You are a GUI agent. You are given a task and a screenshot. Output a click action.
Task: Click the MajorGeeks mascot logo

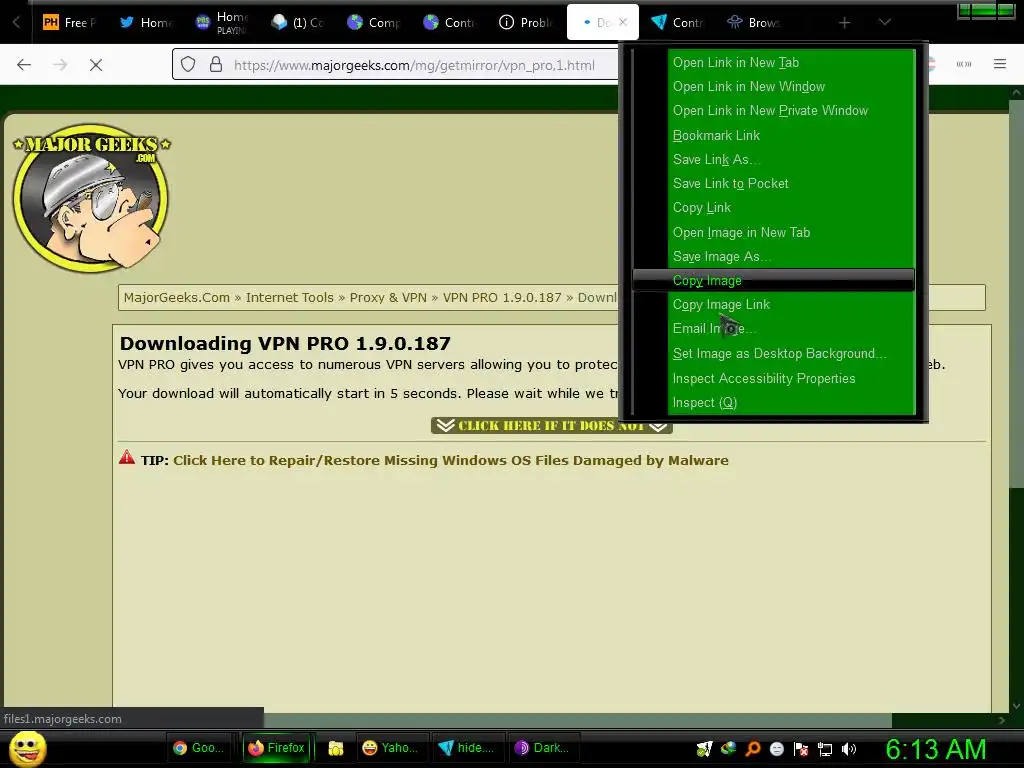[91, 197]
